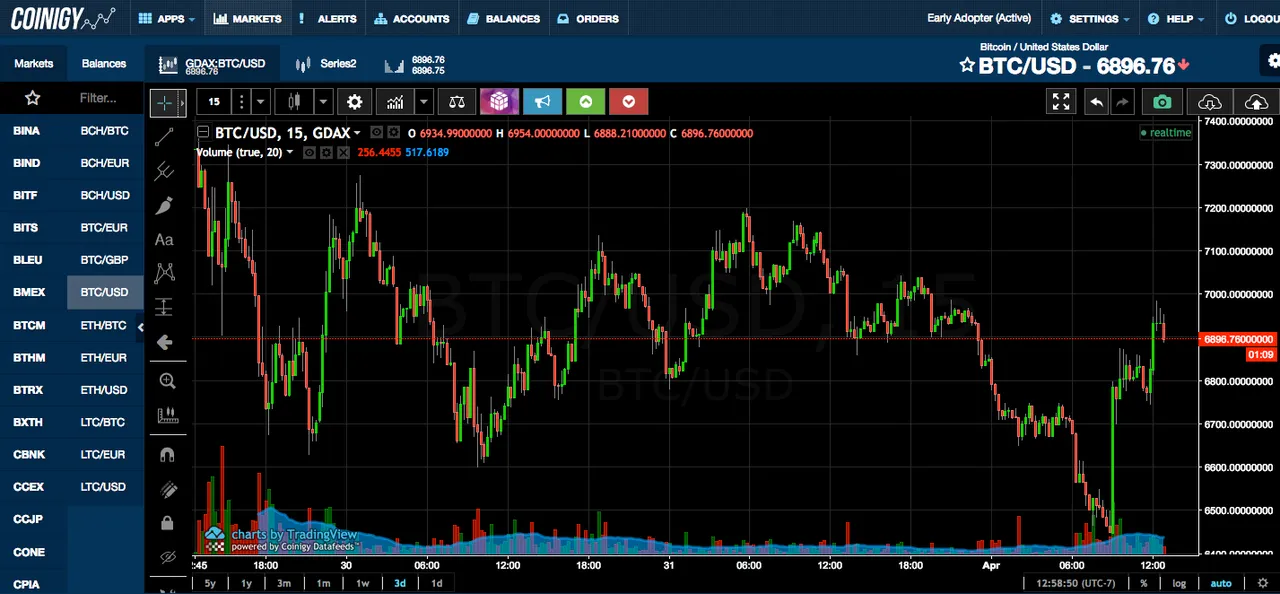Open the BALANCES menu item
Screen dimensions: 1280x594
coord(504,18)
